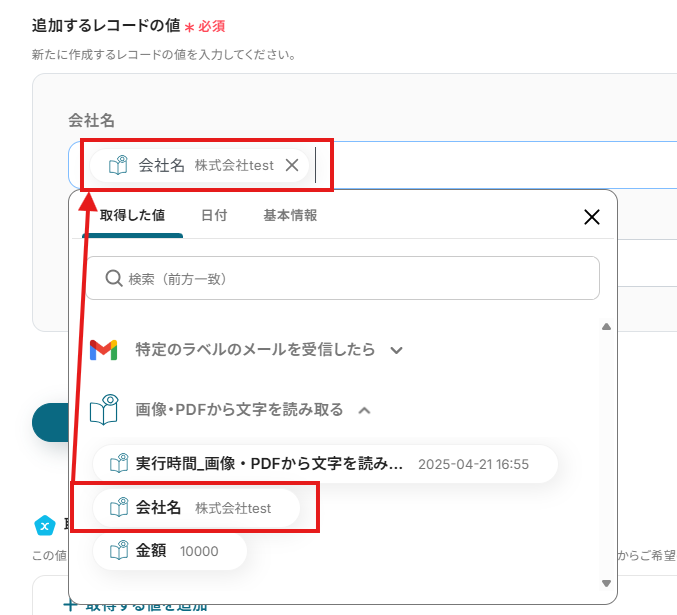Image resolution: width=677 pixels, height=615 pixels.
Task: Click the book icon inside the 会社名 chip
Action: (118, 165)
